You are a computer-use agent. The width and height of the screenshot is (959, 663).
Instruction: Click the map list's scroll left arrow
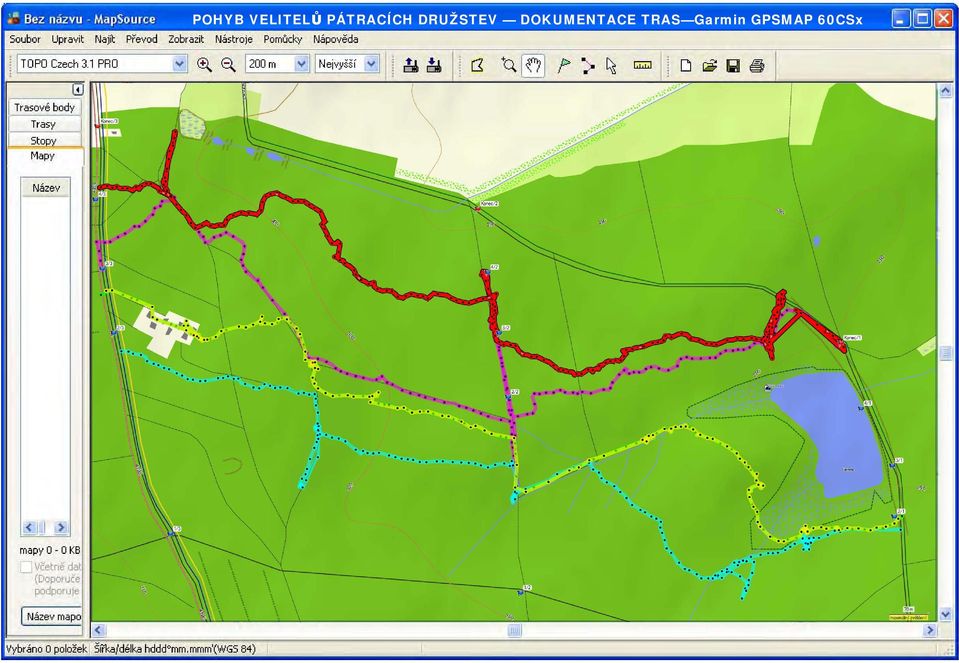pos(29,527)
